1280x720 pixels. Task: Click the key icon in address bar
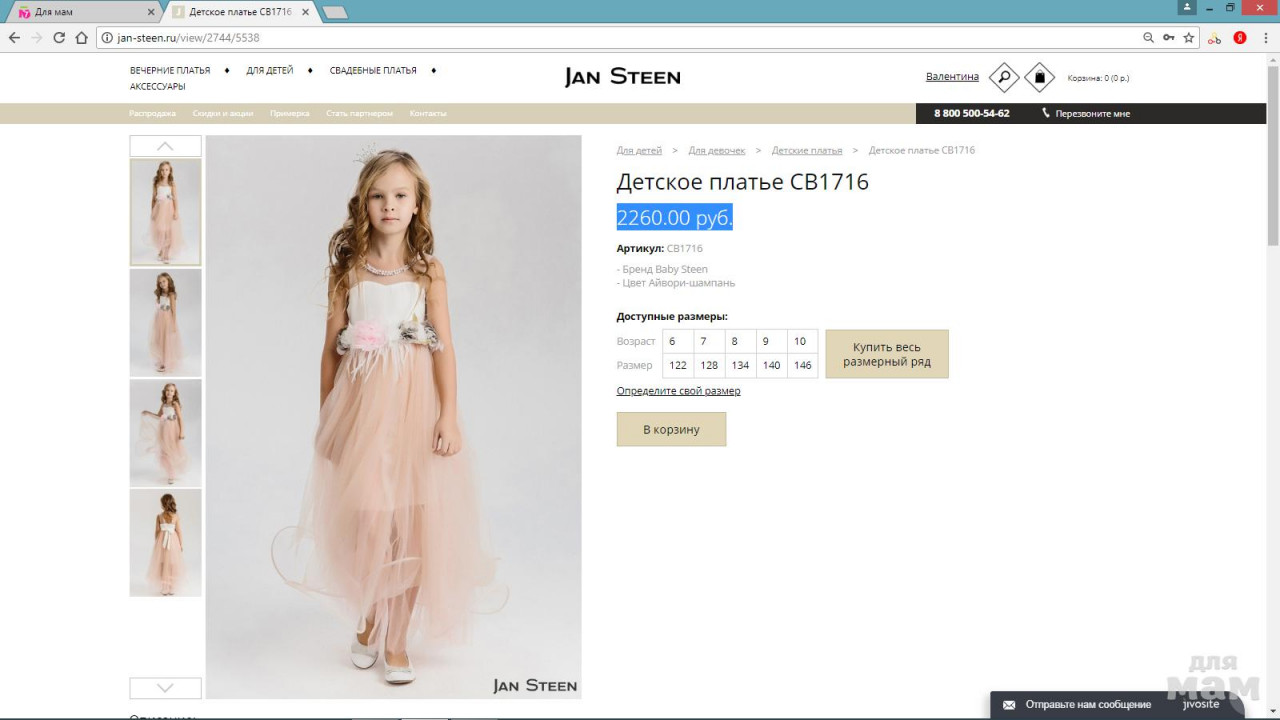coord(1168,38)
